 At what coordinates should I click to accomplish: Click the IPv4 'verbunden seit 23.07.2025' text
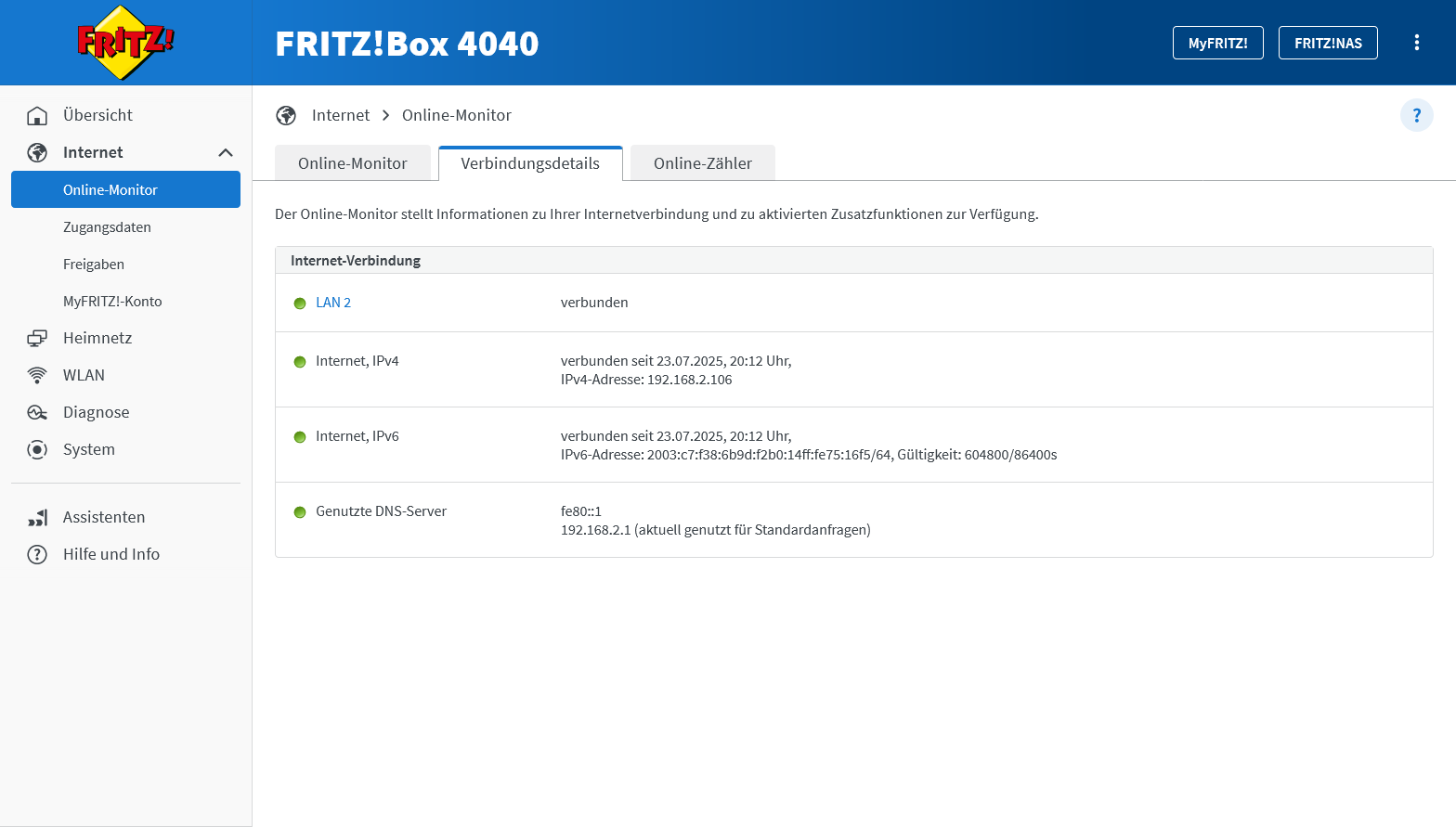point(676,361)
